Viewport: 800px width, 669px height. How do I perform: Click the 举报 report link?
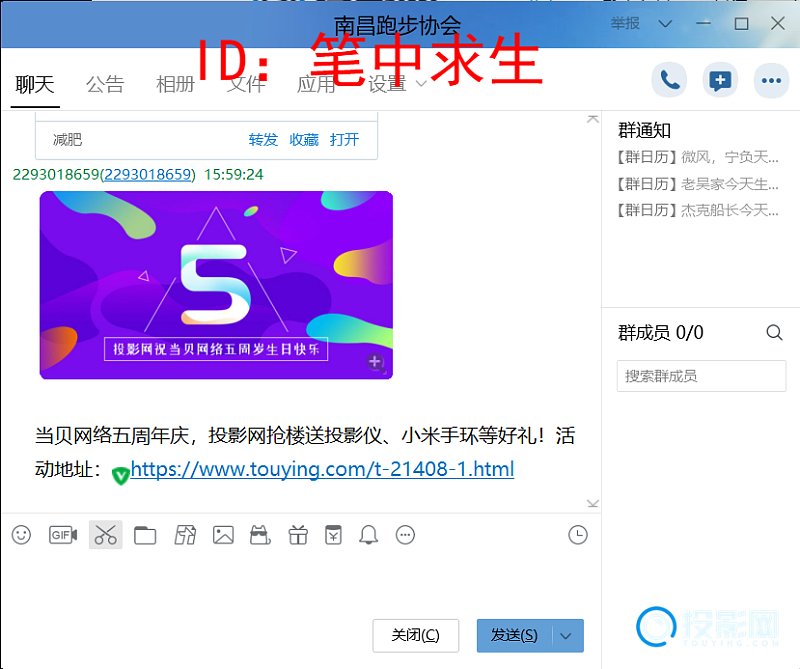(x=626, y=23)
